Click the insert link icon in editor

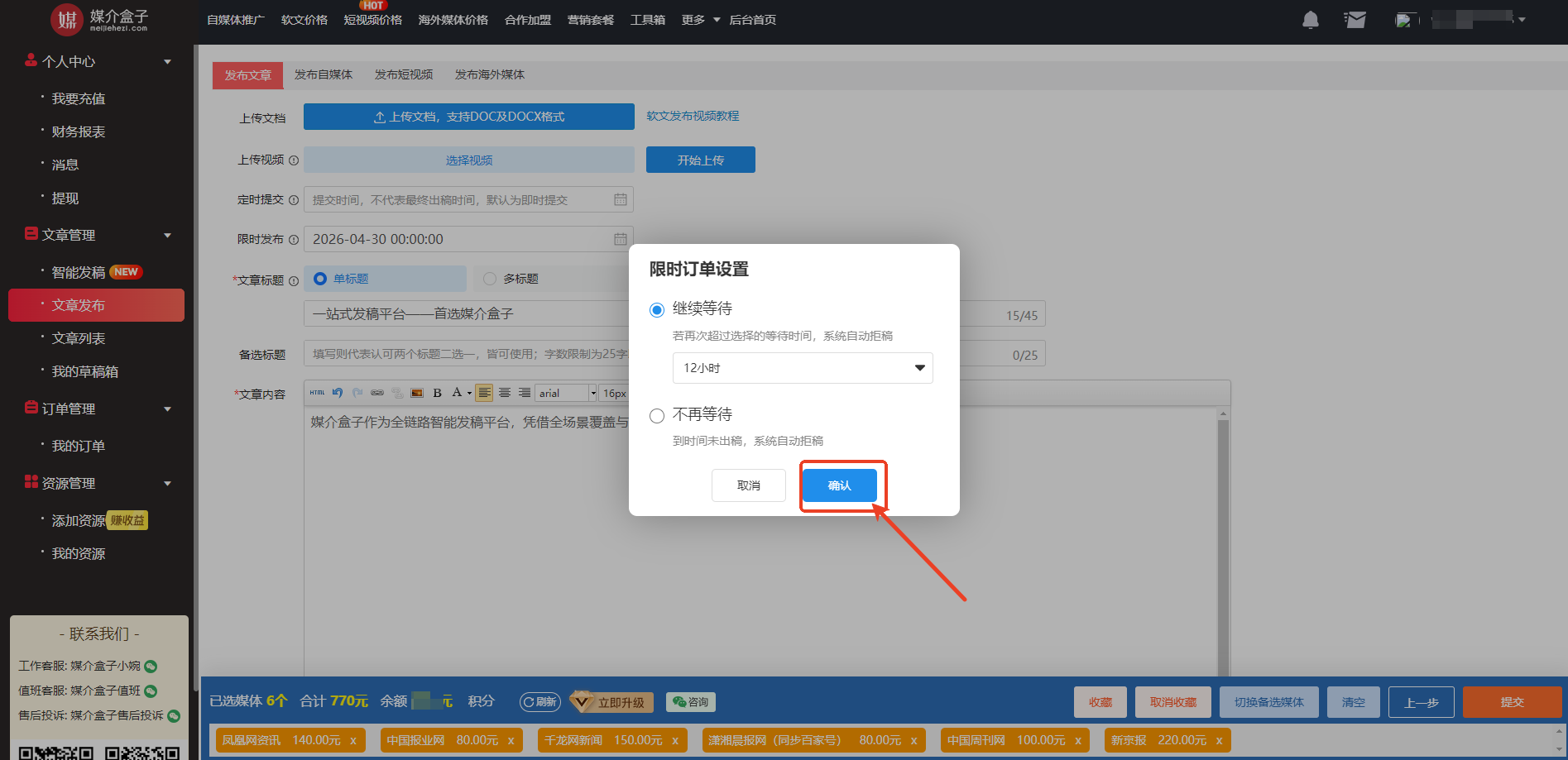[x=377, y=393]
